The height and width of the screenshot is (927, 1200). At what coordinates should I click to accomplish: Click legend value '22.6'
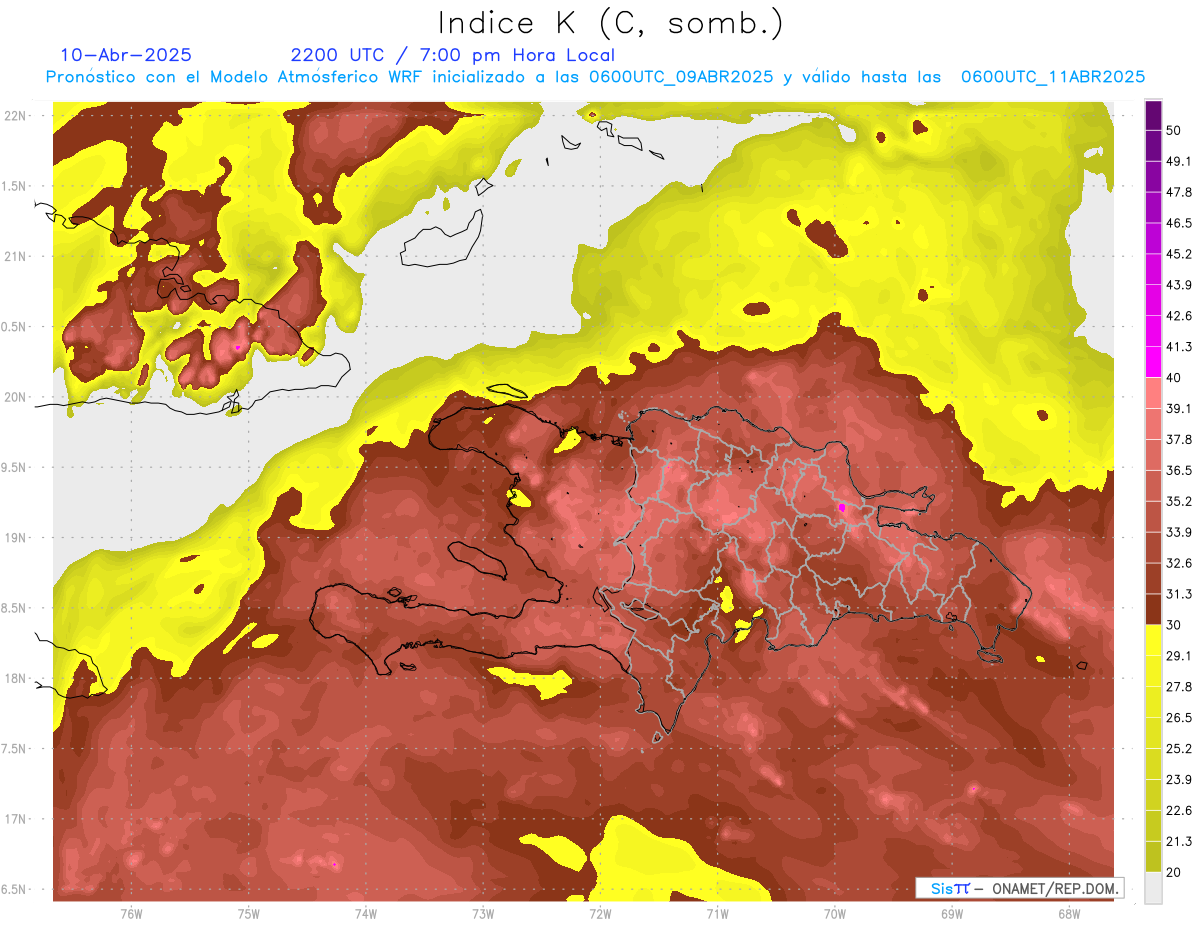tap(1179, 811)
